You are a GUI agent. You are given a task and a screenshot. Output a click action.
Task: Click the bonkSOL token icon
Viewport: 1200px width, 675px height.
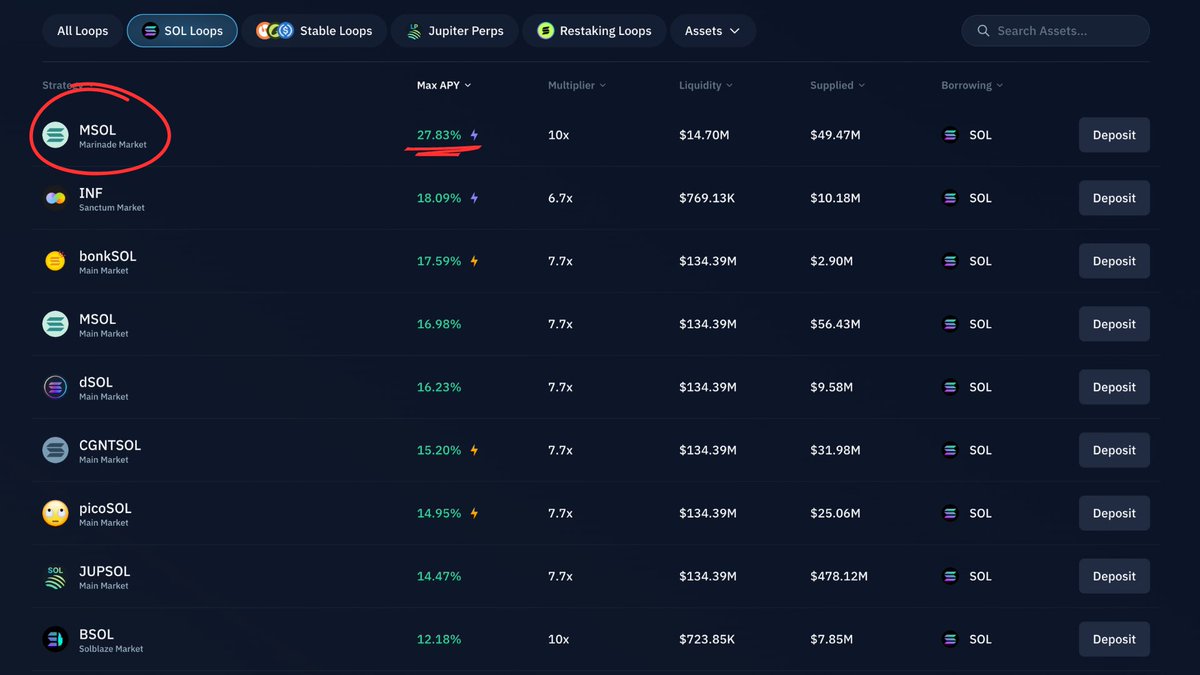(x=55, y=261)
